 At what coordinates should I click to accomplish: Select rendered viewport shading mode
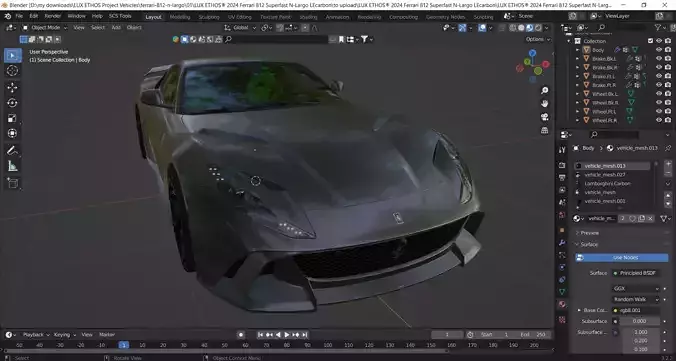538,28
